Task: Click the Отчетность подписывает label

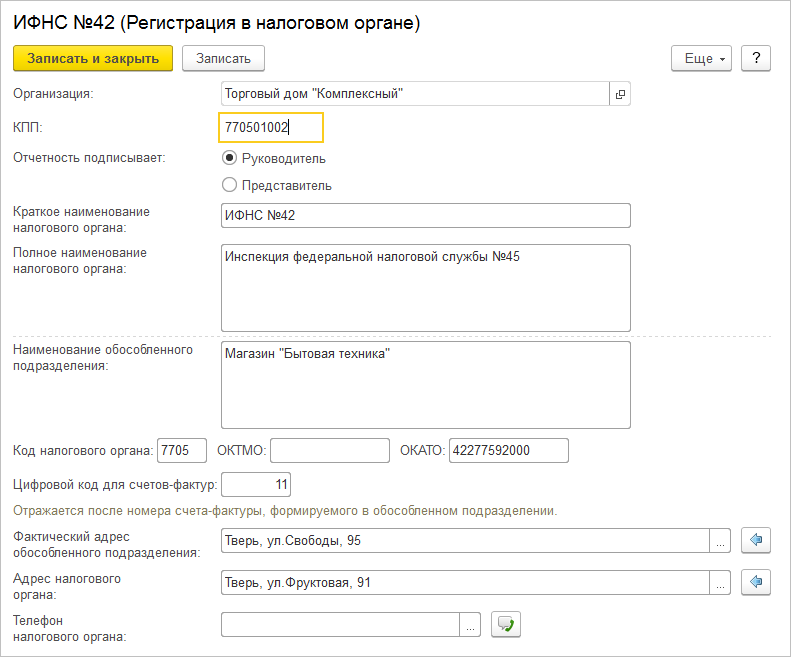Action: click(89, 157)
